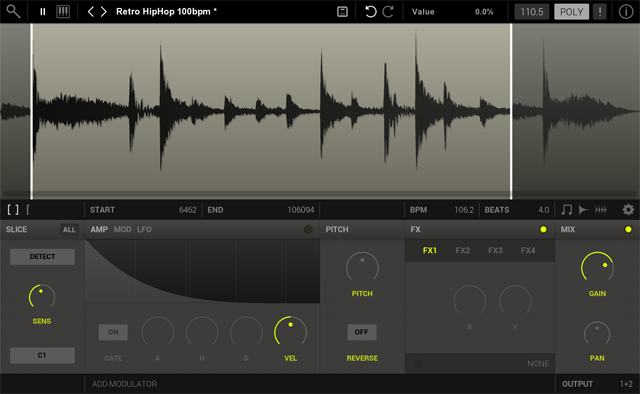Click the music note icon
640x394 pixels.
[x=567, y=210]
